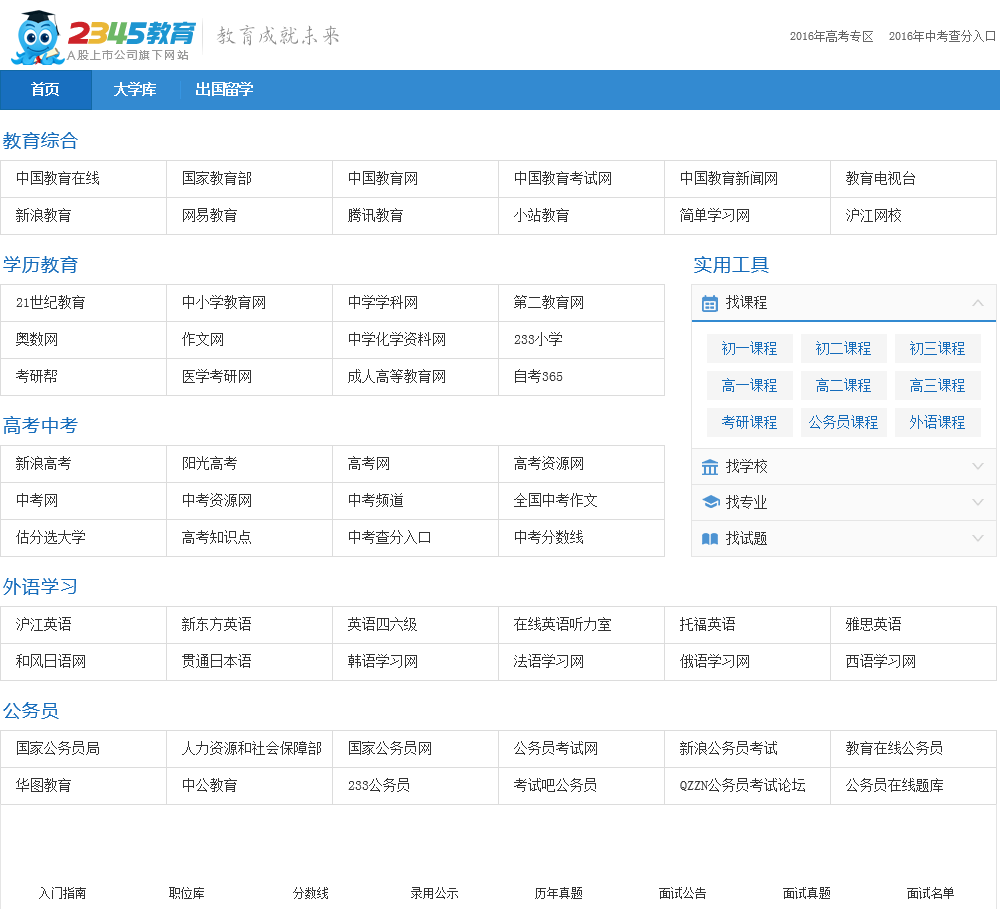1000x909 pixels.
Task: Click the calendar icon beside 找课程
Action: coord(710,303)
